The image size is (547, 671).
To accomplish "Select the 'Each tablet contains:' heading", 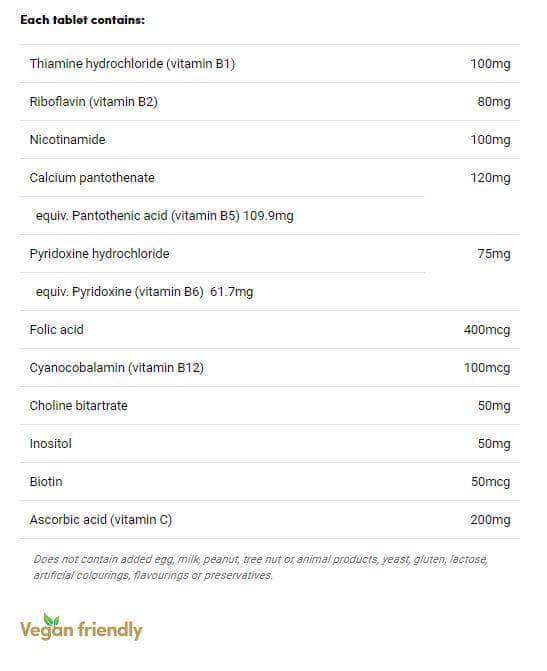I will click(83, 20).
